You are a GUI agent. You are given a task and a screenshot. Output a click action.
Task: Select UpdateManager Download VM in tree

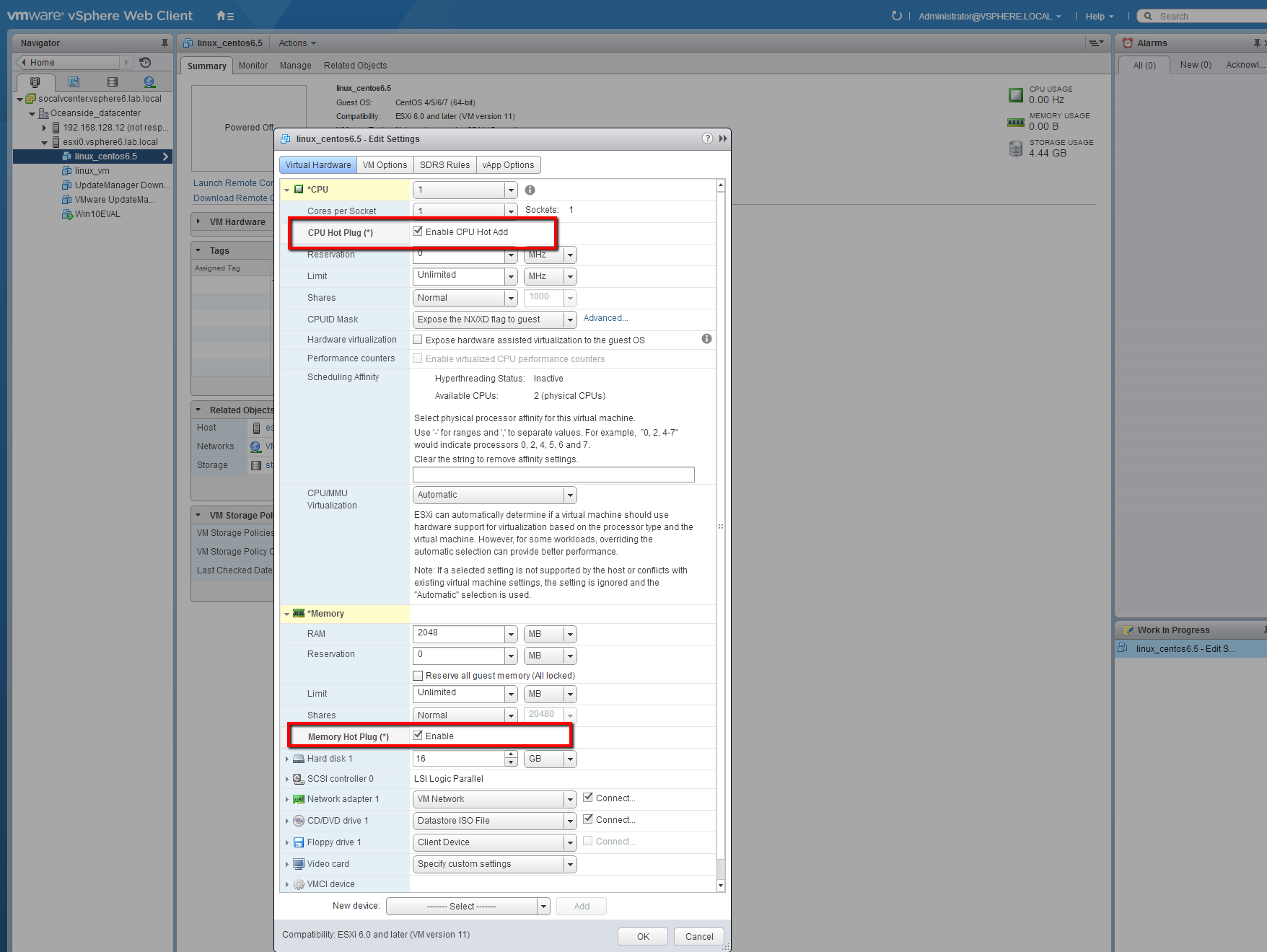pos(122,185)
